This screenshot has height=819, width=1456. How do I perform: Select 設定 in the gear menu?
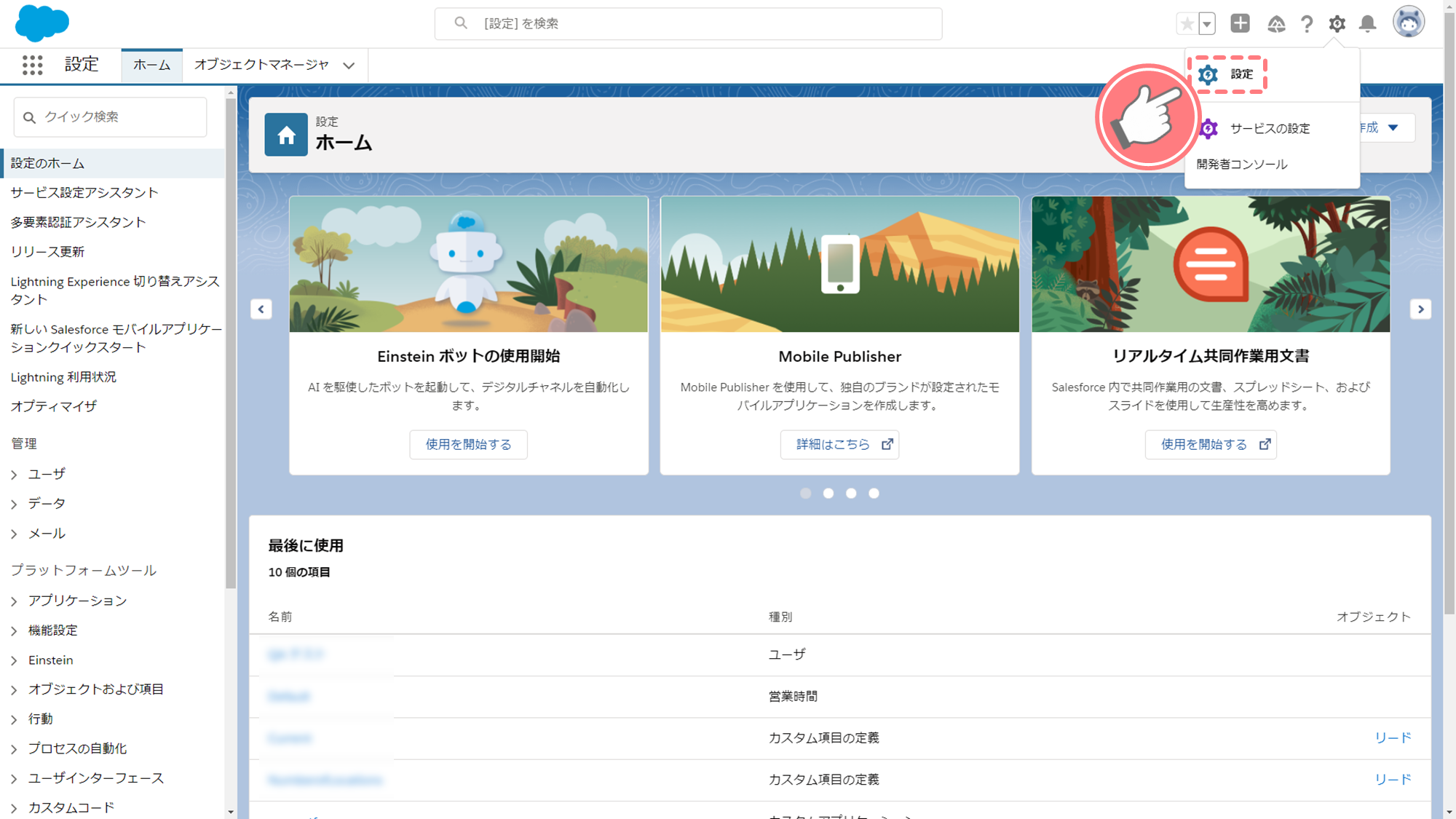[1241, 74]
